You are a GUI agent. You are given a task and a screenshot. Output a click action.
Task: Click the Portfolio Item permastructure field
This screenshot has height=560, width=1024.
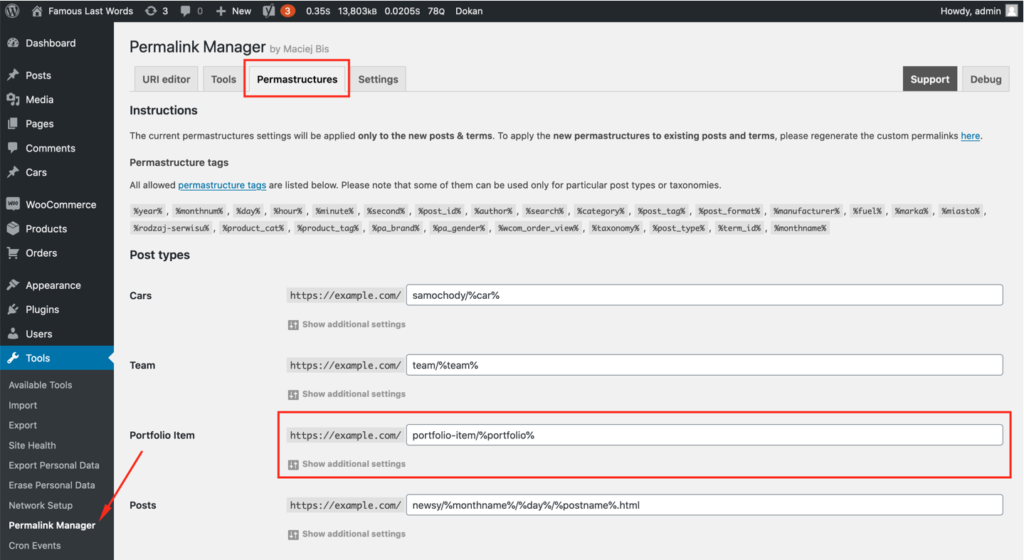tap(705, 435)
